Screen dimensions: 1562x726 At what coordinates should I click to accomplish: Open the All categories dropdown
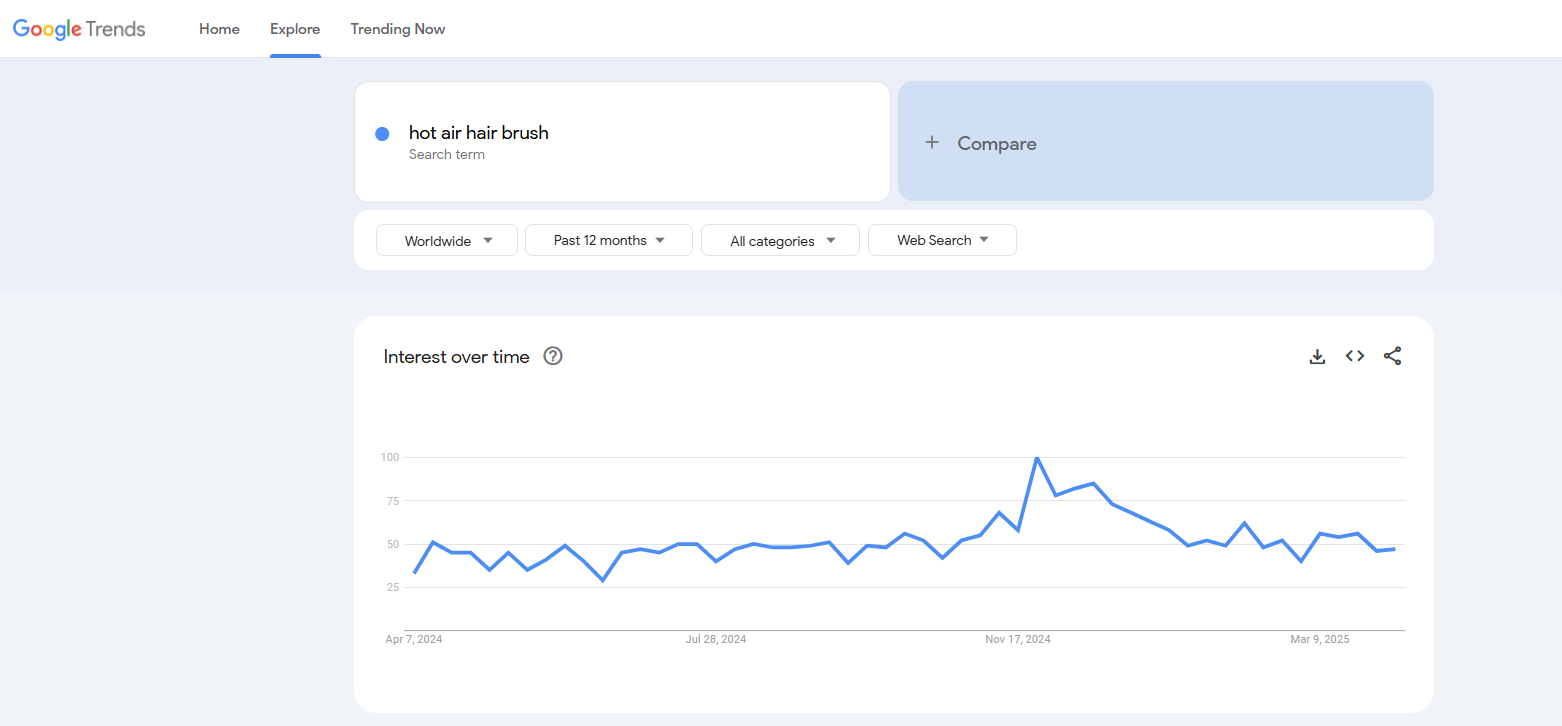pos(780,241)
